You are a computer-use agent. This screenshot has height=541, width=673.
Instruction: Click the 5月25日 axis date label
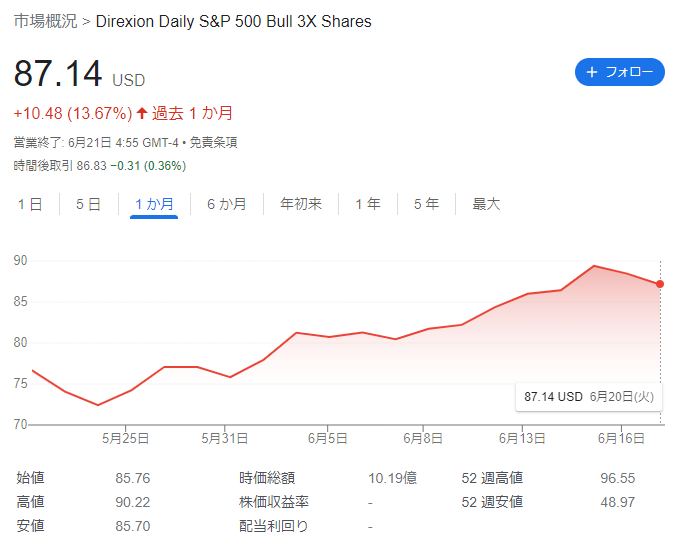pyautogui.click(x=125, y=438)
